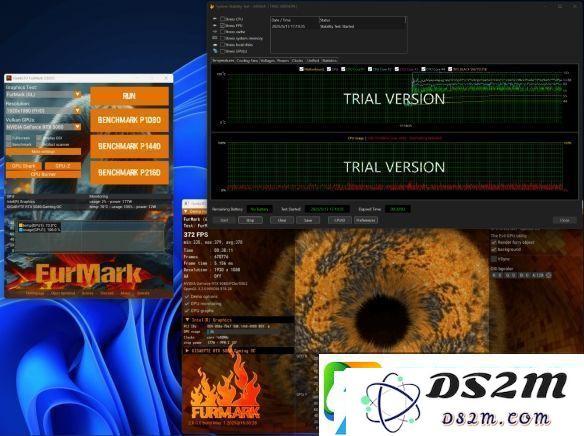
Task: Click the Start button in stability test
Action: 224,220
